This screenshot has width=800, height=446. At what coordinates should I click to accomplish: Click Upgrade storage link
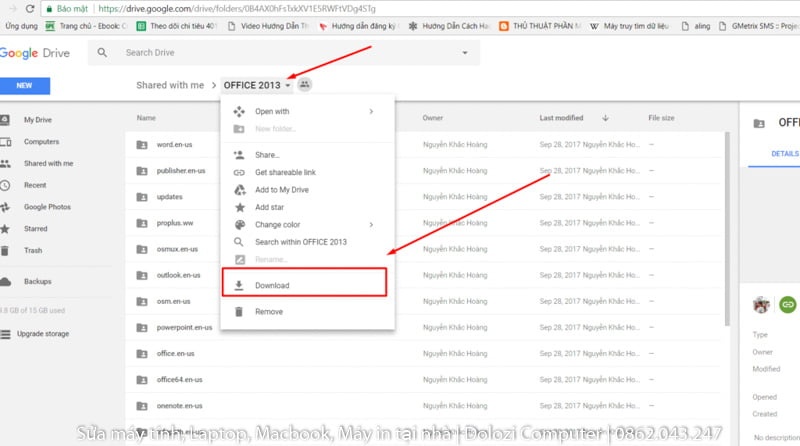tap(43, 334)
